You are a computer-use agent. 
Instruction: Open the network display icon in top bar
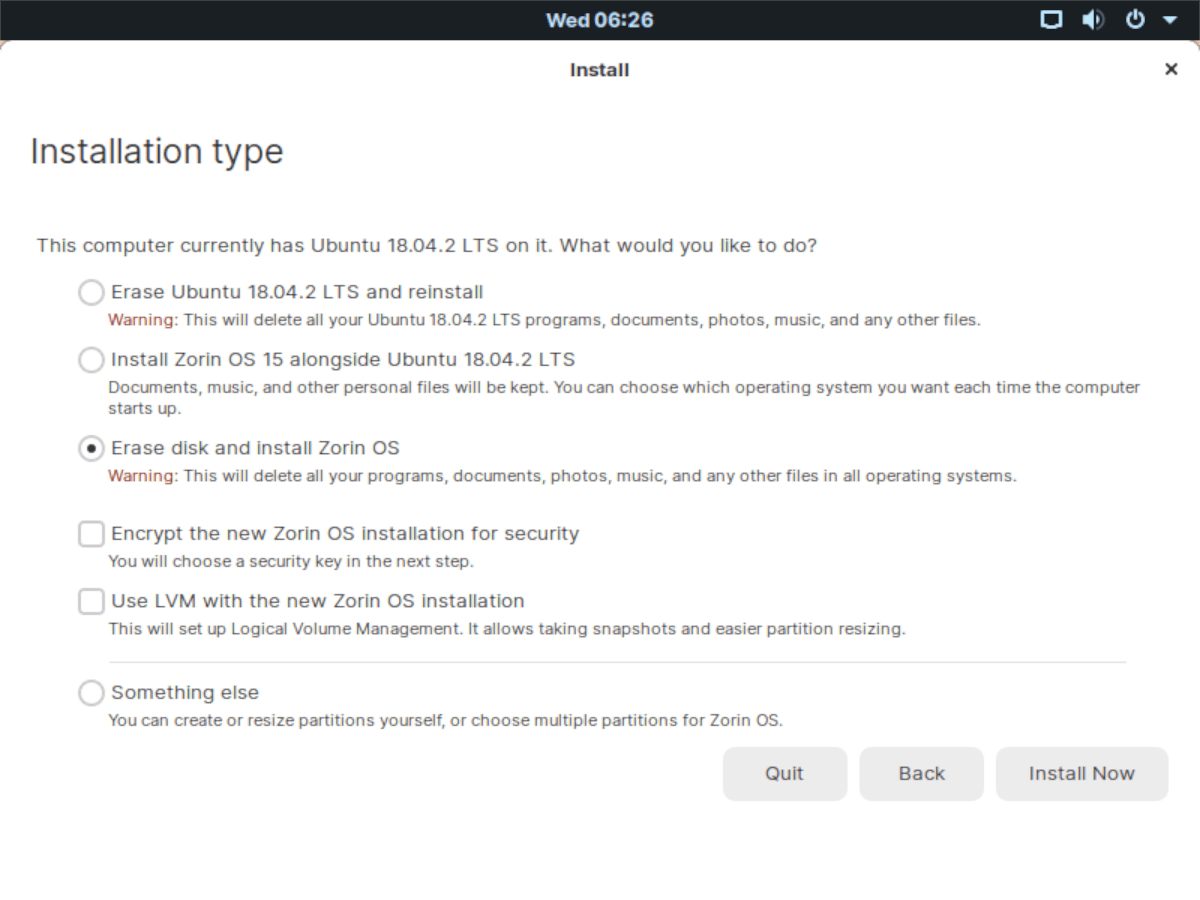pos(1051,19)
